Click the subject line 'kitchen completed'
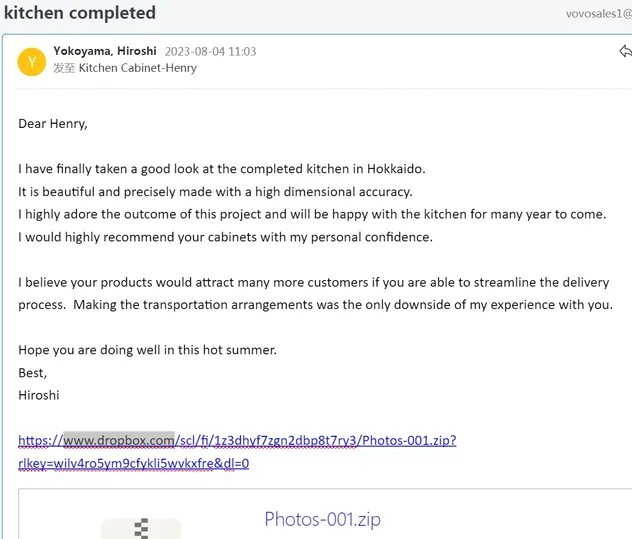Screen dimensions: 632x539 (x=80, y=13)
